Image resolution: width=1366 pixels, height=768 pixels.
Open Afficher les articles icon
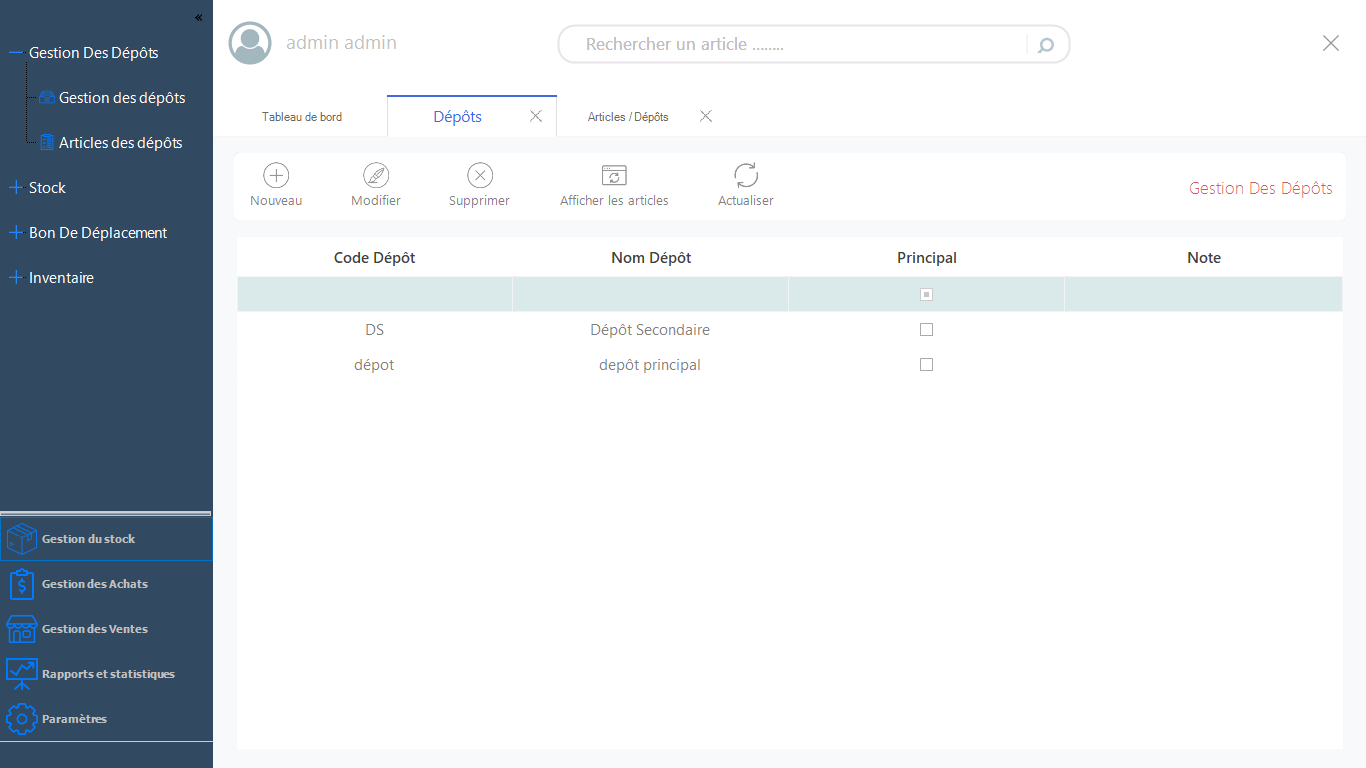[x=614, y=176]
